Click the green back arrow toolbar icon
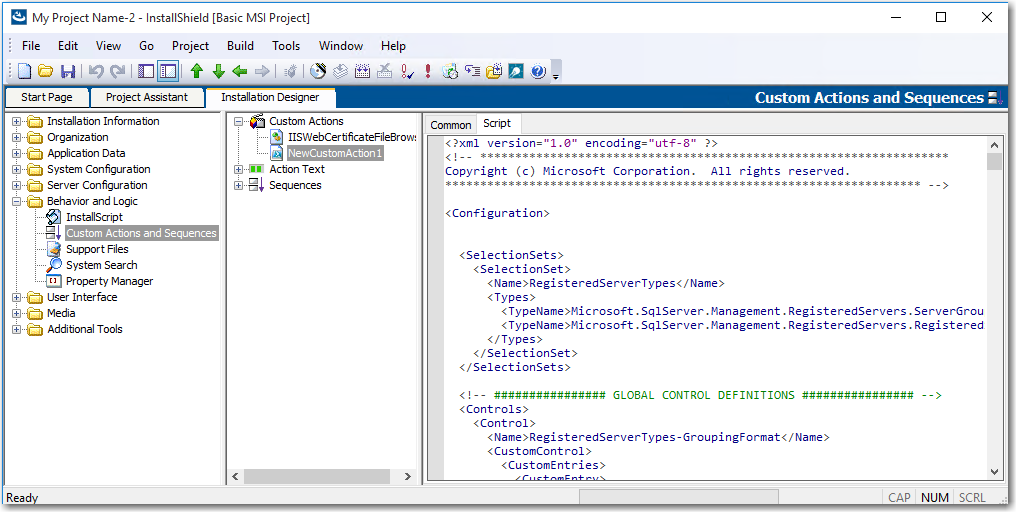The image size is (1016, 512). [240, 71]
